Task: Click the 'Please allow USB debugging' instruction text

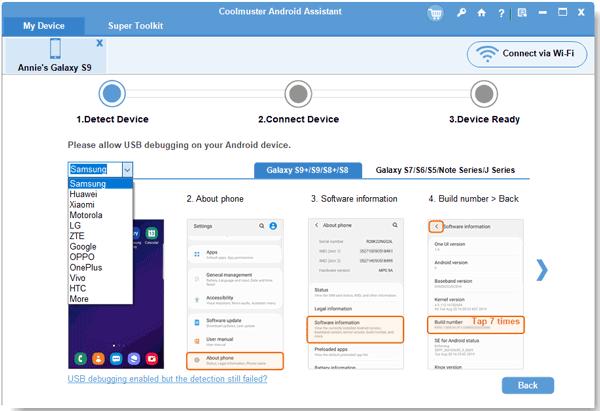Action: pos(179,145)
